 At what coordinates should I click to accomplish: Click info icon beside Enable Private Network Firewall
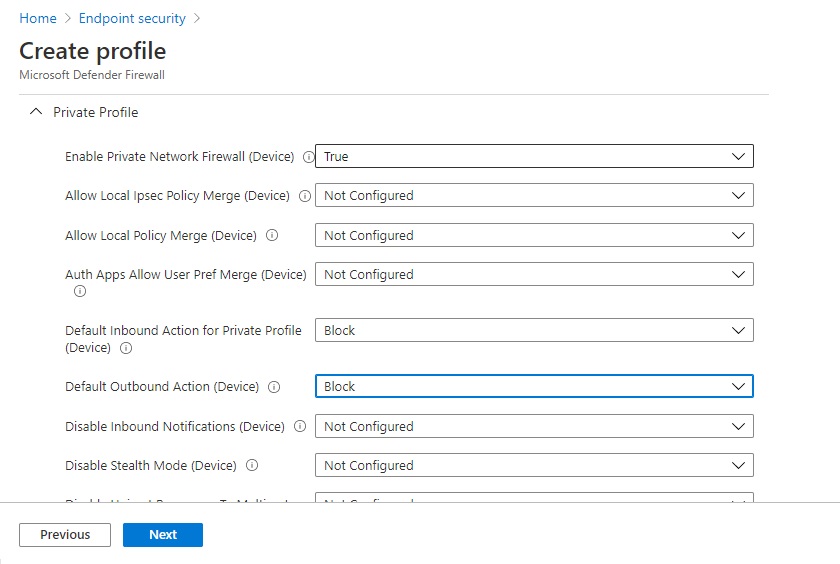308,157
